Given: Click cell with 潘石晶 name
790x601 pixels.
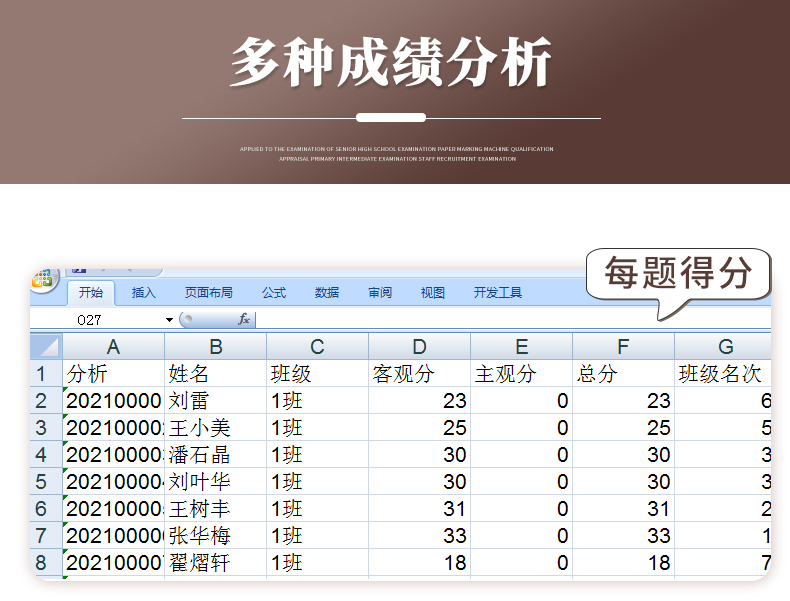Looking at the screenshot, I should click(215, 455).
